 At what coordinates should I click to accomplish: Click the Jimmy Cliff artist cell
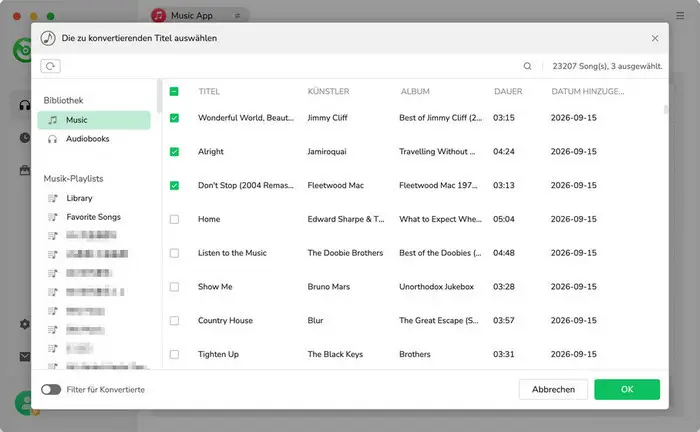coord(327,118)
